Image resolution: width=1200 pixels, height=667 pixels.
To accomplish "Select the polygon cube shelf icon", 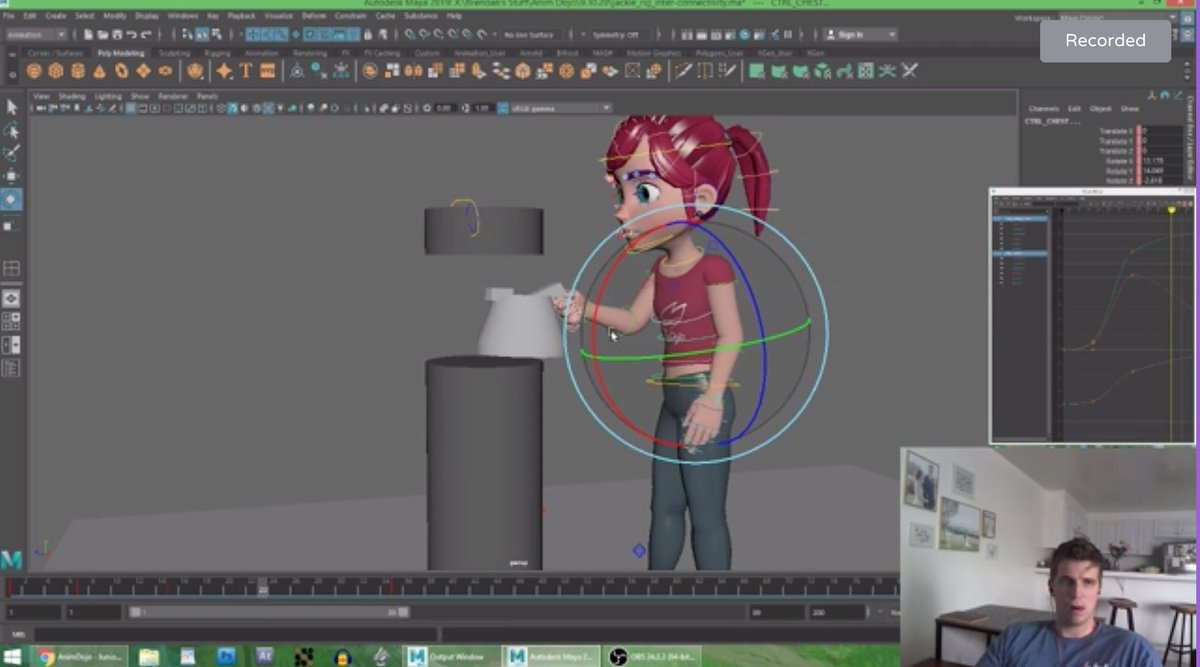I will tap(56, 71).
